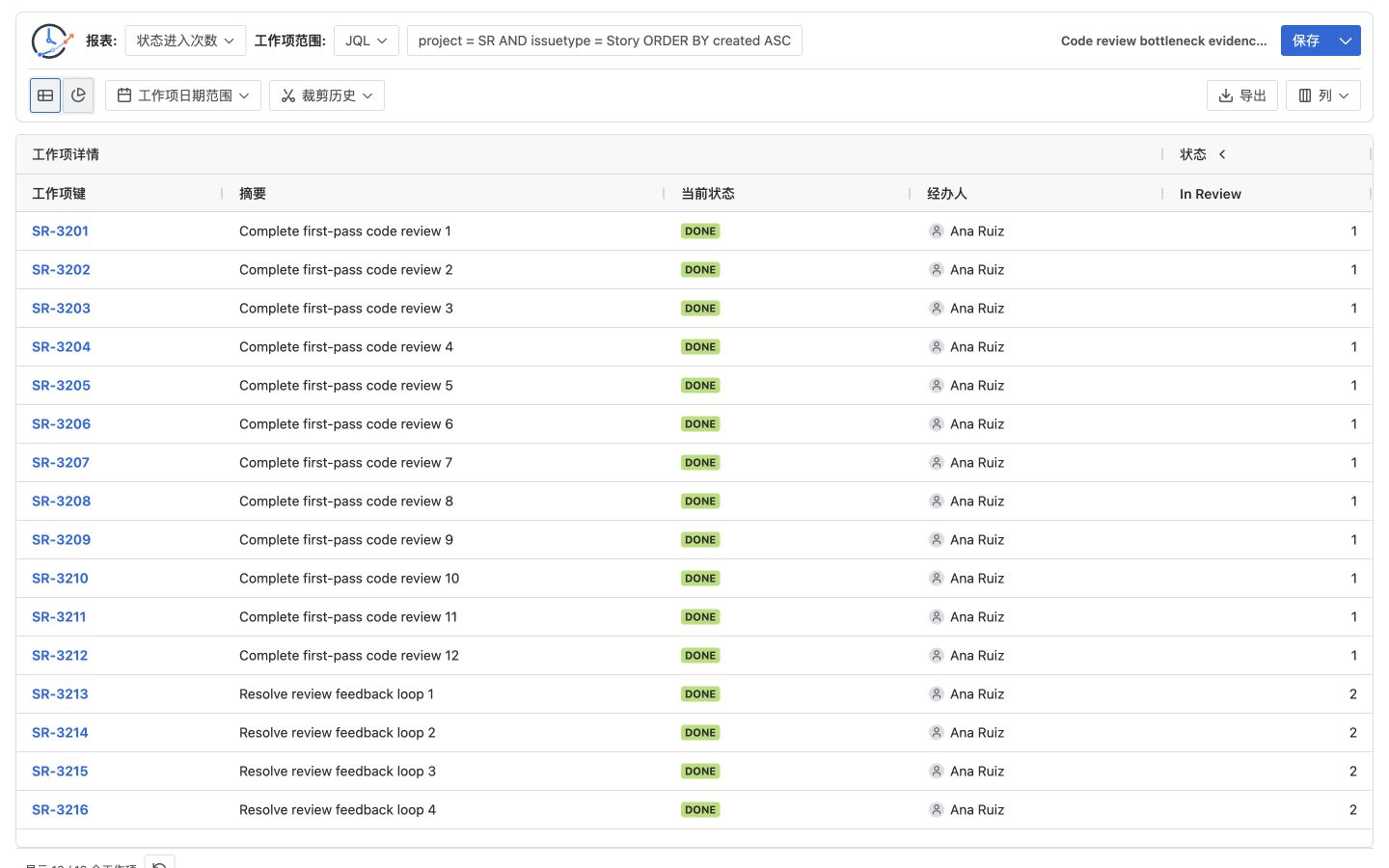Open work item SR-3210

pos(60,579)
